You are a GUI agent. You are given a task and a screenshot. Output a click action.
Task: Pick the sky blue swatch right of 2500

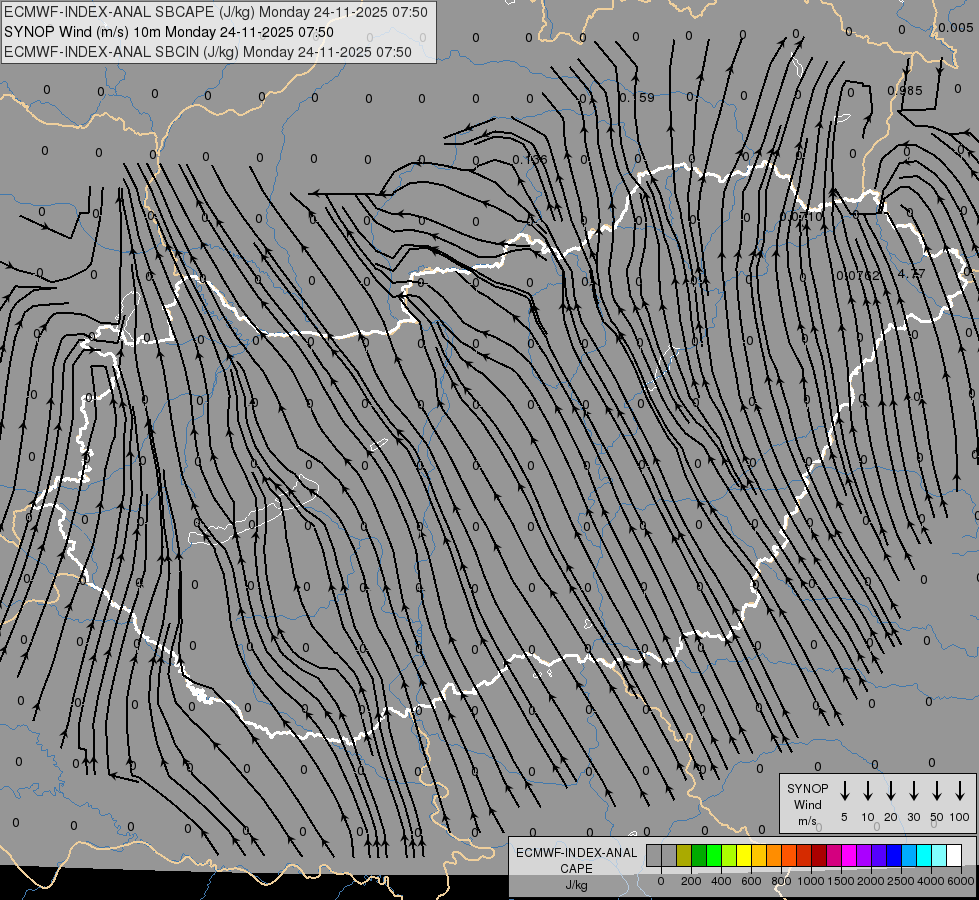(x=909, y=855)
